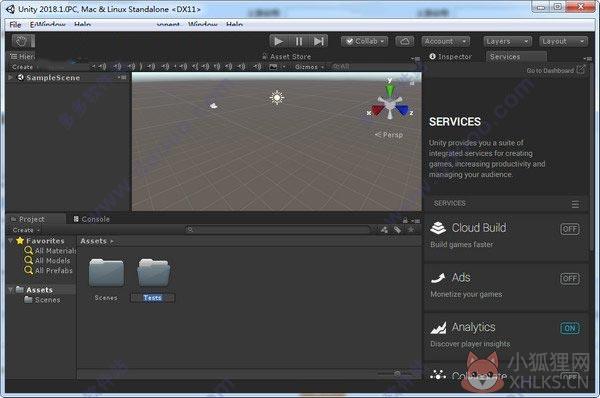Switch to the Hierarchy tab

22,56
